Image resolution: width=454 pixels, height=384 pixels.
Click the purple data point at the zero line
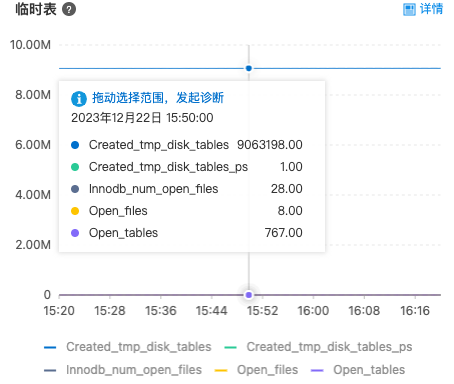(x=249, y=295)
